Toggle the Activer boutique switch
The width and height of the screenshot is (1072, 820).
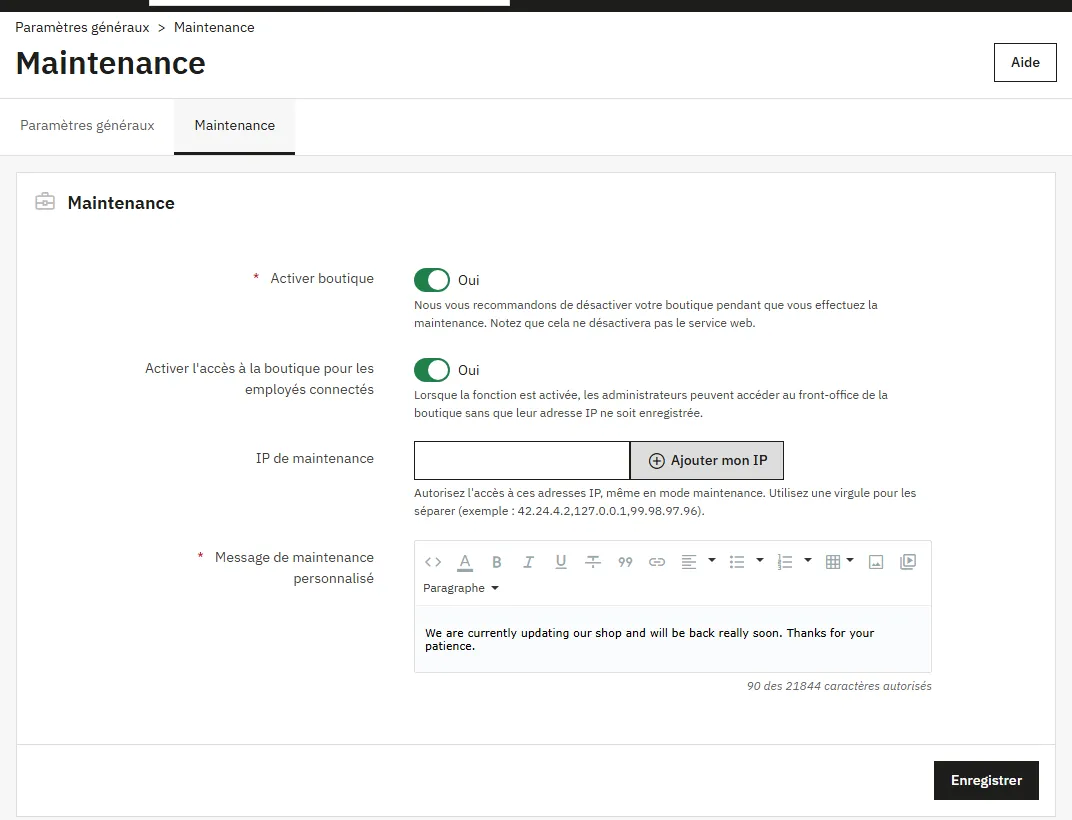point(431,280)
